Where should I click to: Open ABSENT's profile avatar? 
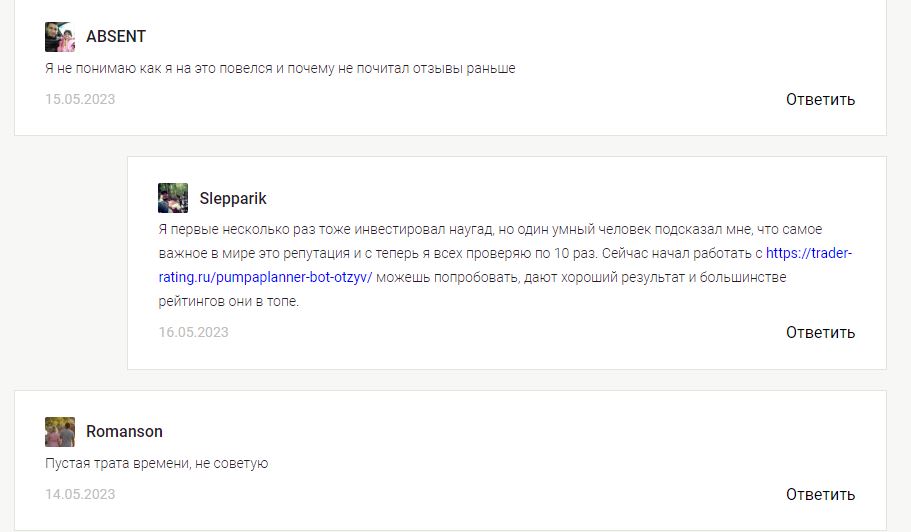(x=60, y=37)
